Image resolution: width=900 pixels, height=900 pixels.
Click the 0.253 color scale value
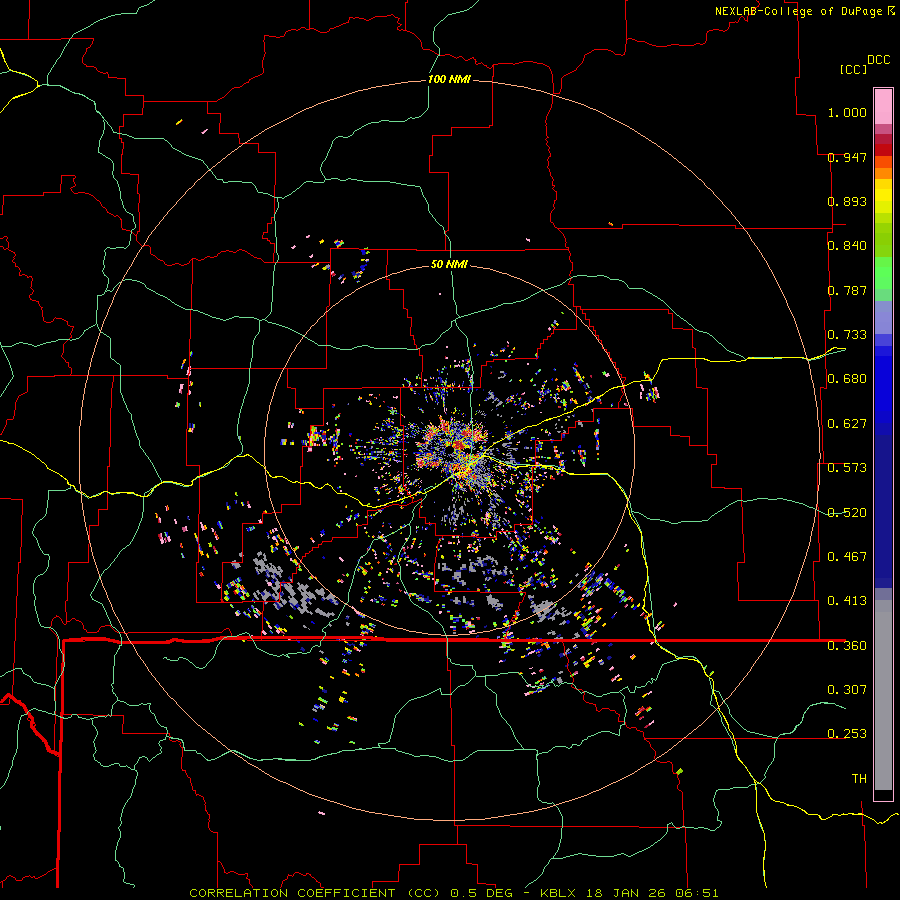pyautogui.click(x=847, y=734)
